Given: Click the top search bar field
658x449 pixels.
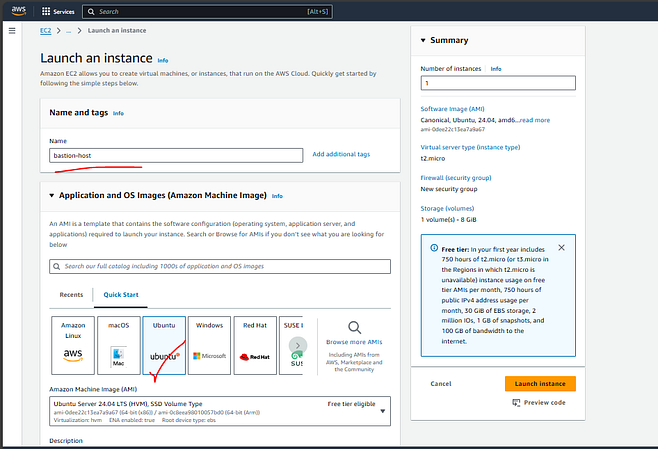Looking at the screenshot, I should (x=207, y=11).
